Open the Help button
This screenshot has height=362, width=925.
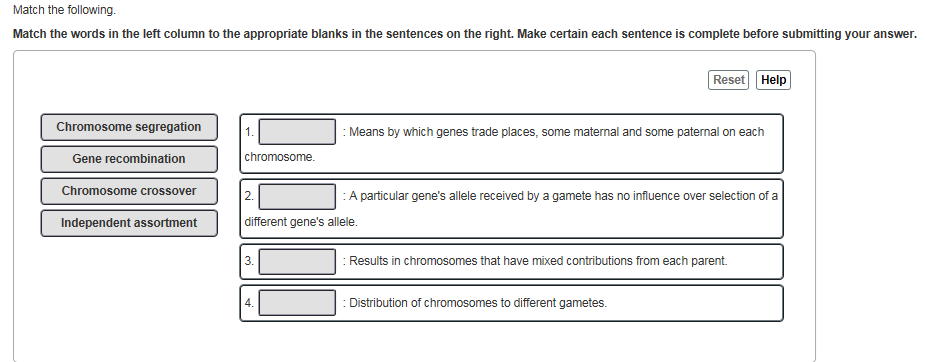pos(773,80)
